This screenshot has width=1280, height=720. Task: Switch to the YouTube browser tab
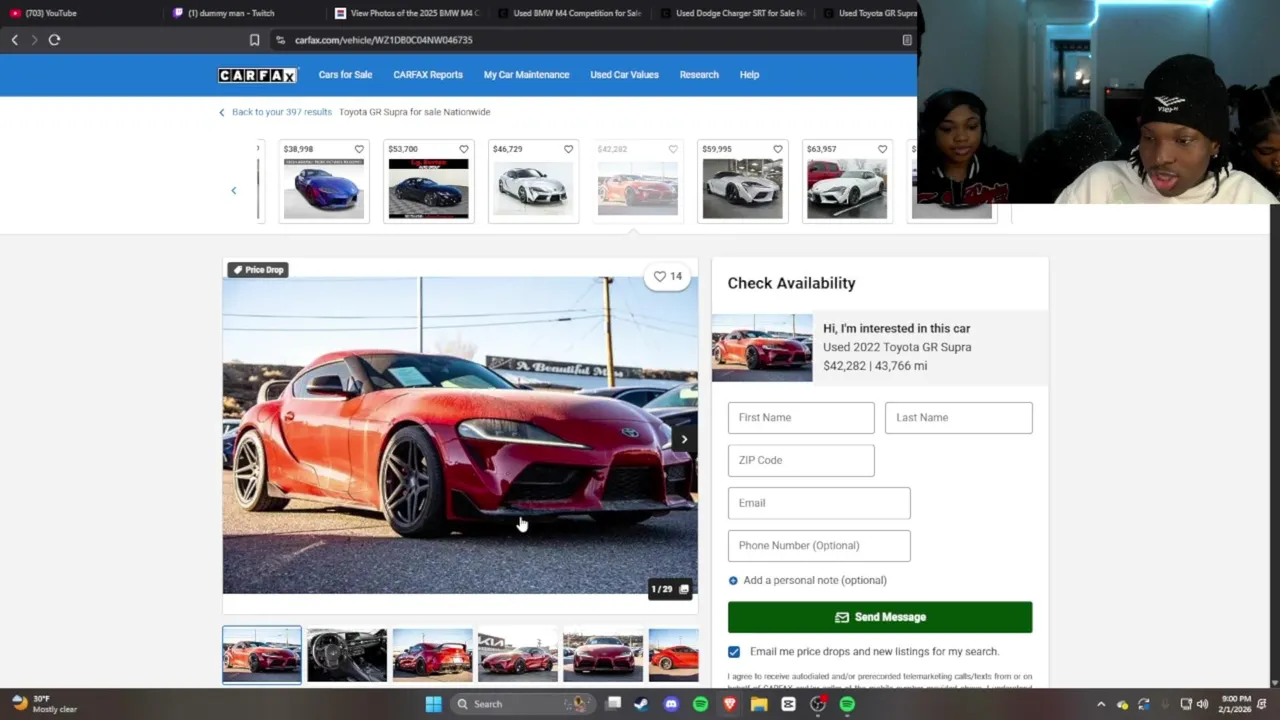pyautogui.click(x=80, y=13)
